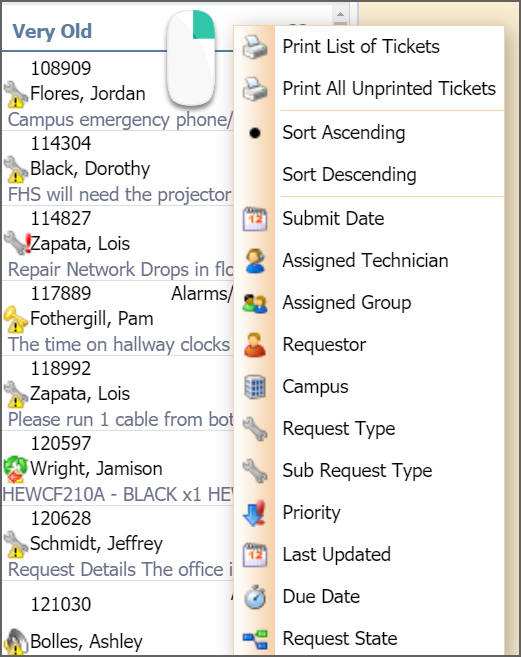Viewport: 521px width, 657px height.
Task: Open the hallway clocks ticket description
Action: 119,344
